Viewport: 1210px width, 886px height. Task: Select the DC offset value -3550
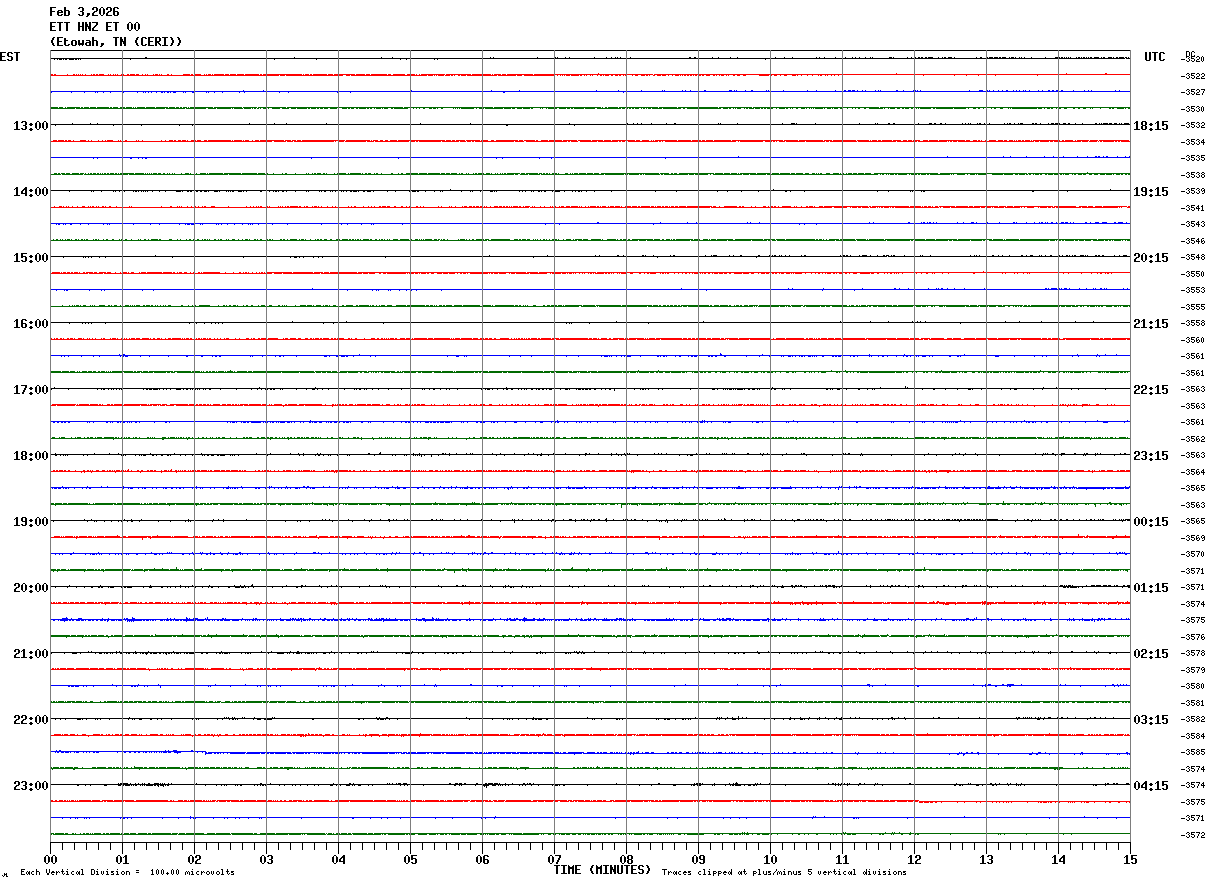click(1193, 274)
